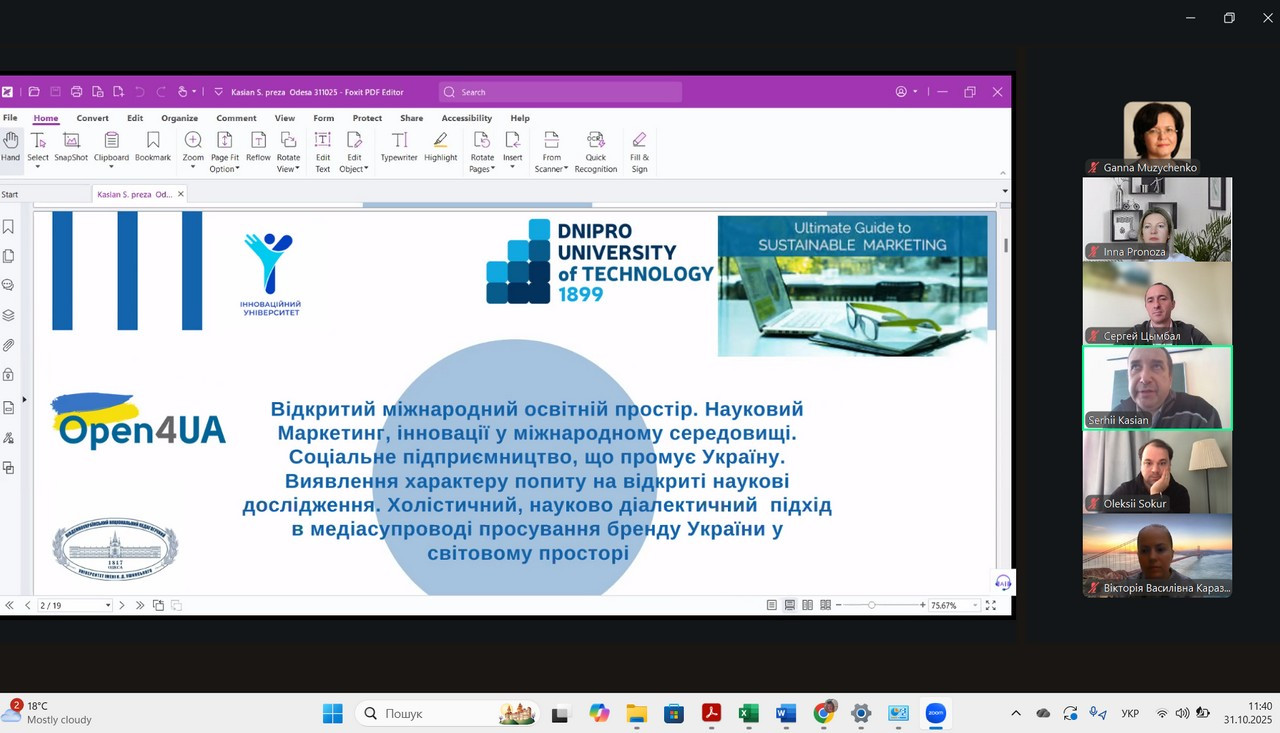Open Quick Recognition OCR tool

coord(595,151)
